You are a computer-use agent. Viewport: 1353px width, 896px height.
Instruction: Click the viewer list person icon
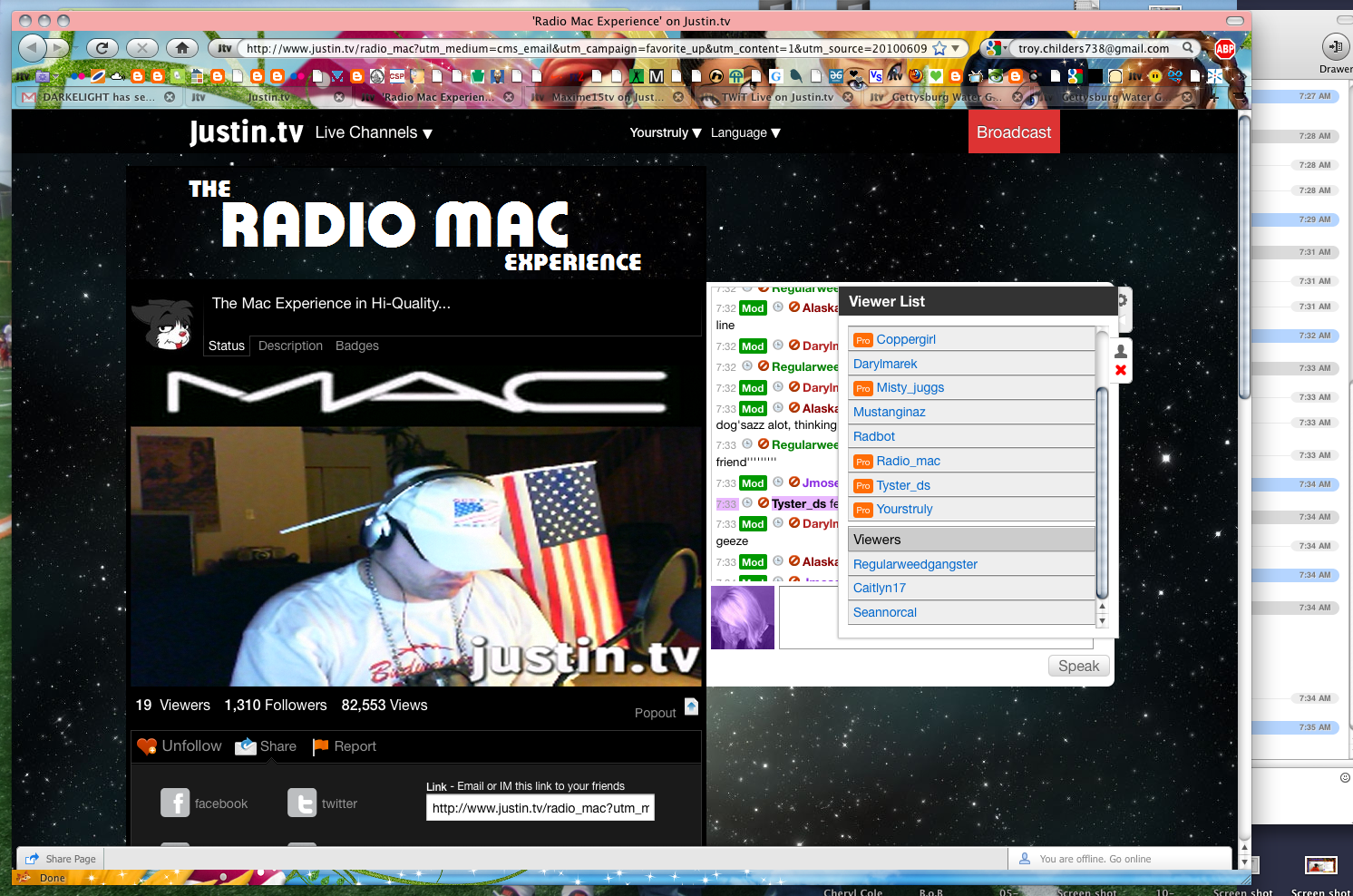(1121, 351)
